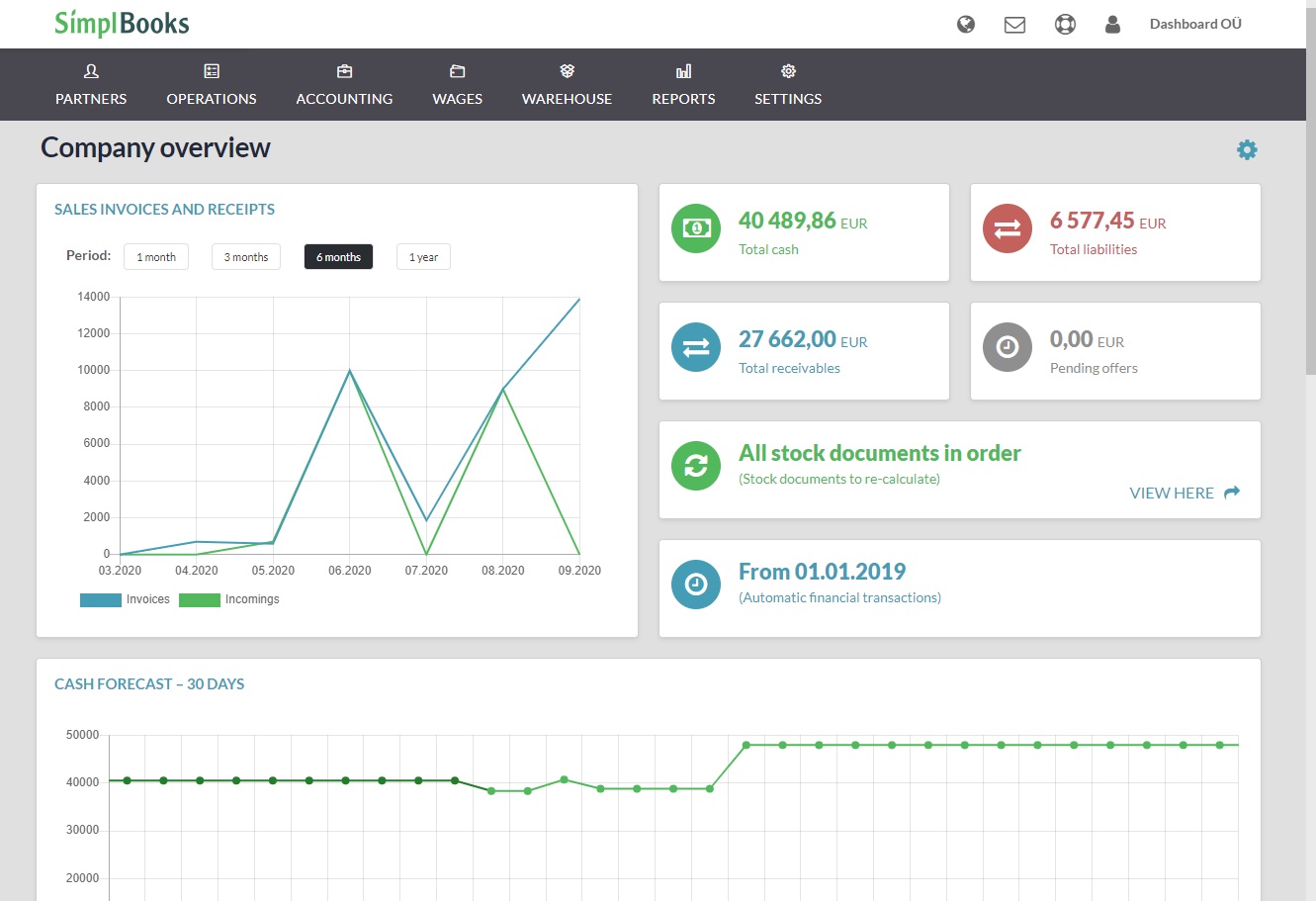Click the Accounting briefcase icon
Screen dimensions: 1316x901
tap(344, 71)
